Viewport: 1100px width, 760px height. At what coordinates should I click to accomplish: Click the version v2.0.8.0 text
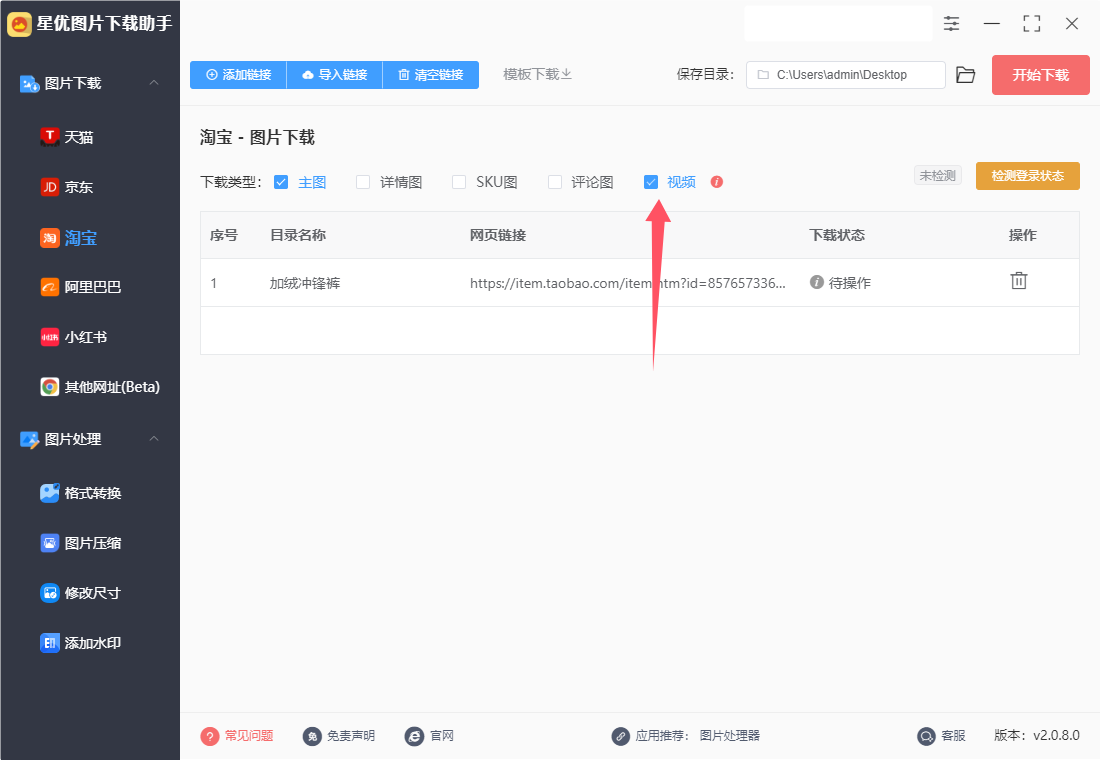click(x=1037, y=735)
